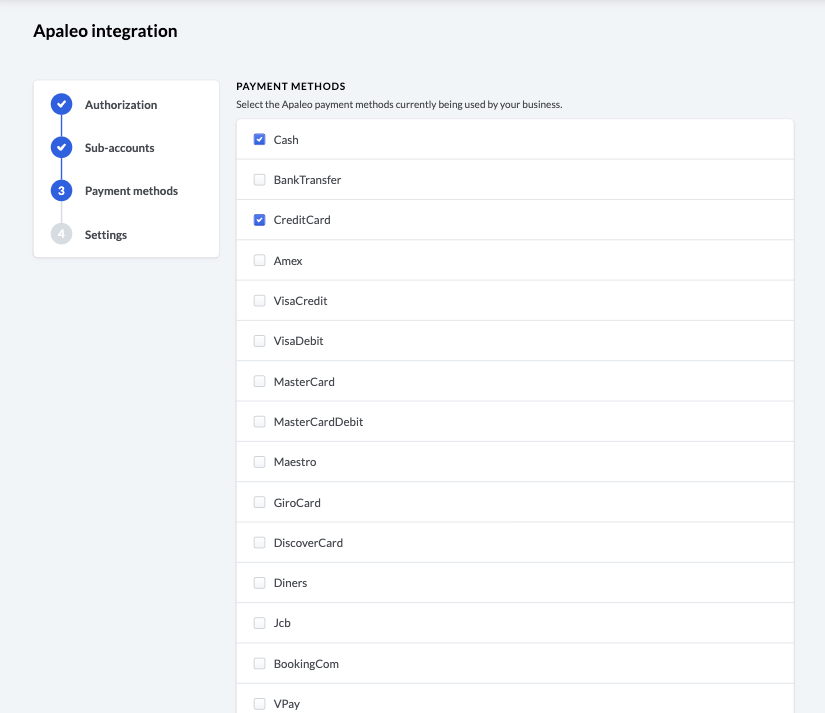Image resolution: width=825 pixels, height=713 pixels.
Task: Uncheck the CreditCard payment method
Action: [x=260, y=220]
